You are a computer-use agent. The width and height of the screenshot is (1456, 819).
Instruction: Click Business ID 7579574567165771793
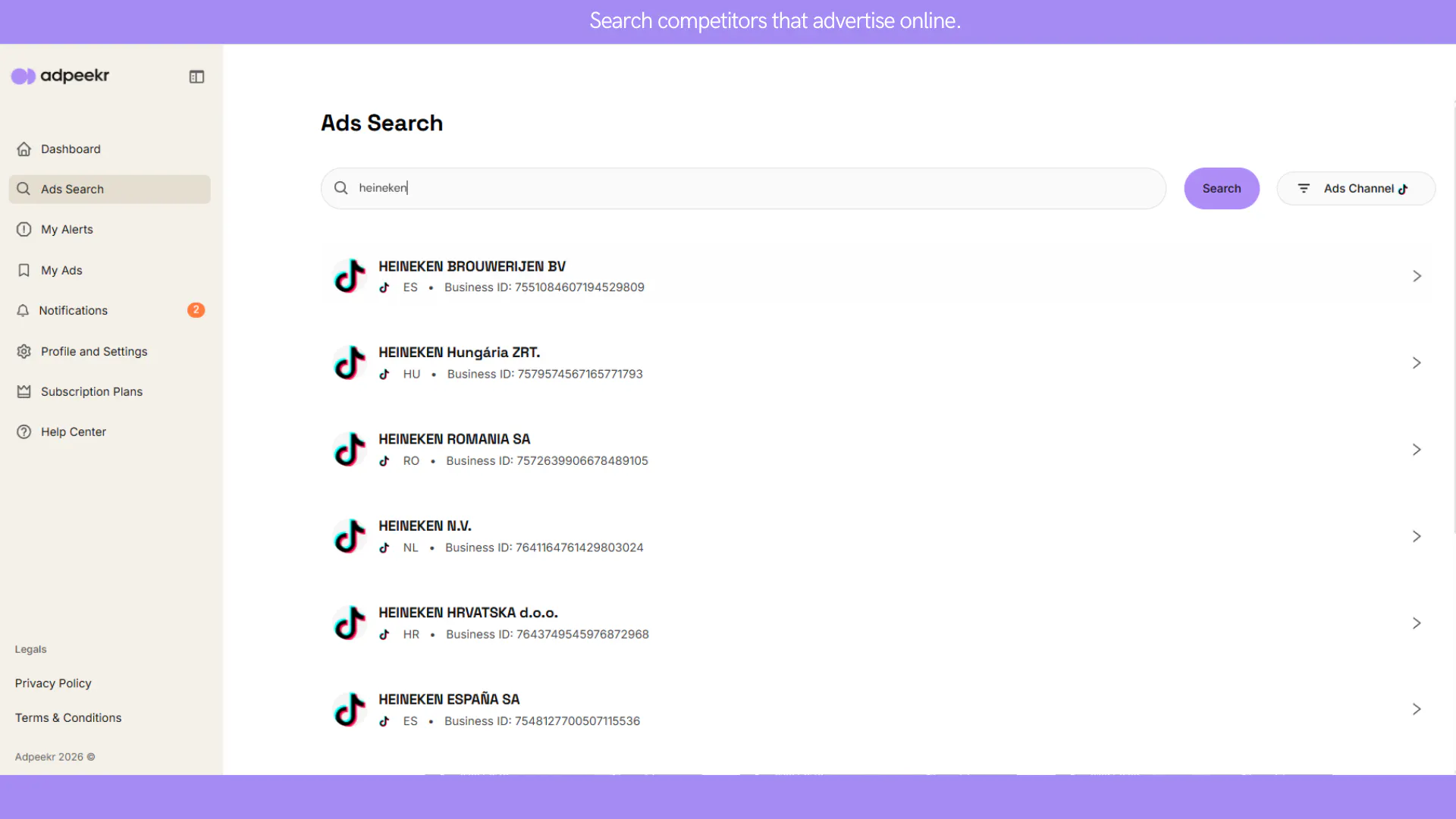point(545,375)
